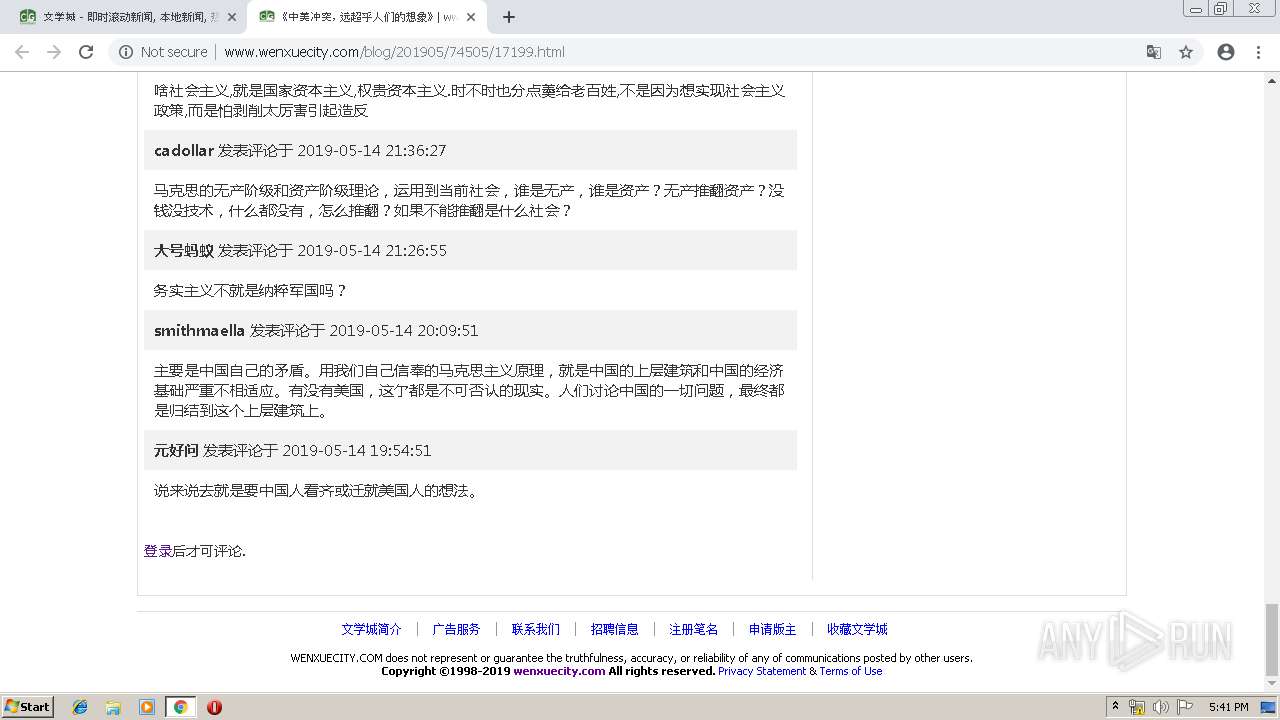Viewport: 1280px width, 720px height.
Task: Open 广告服务 footer link
Action: coord(456,629)
